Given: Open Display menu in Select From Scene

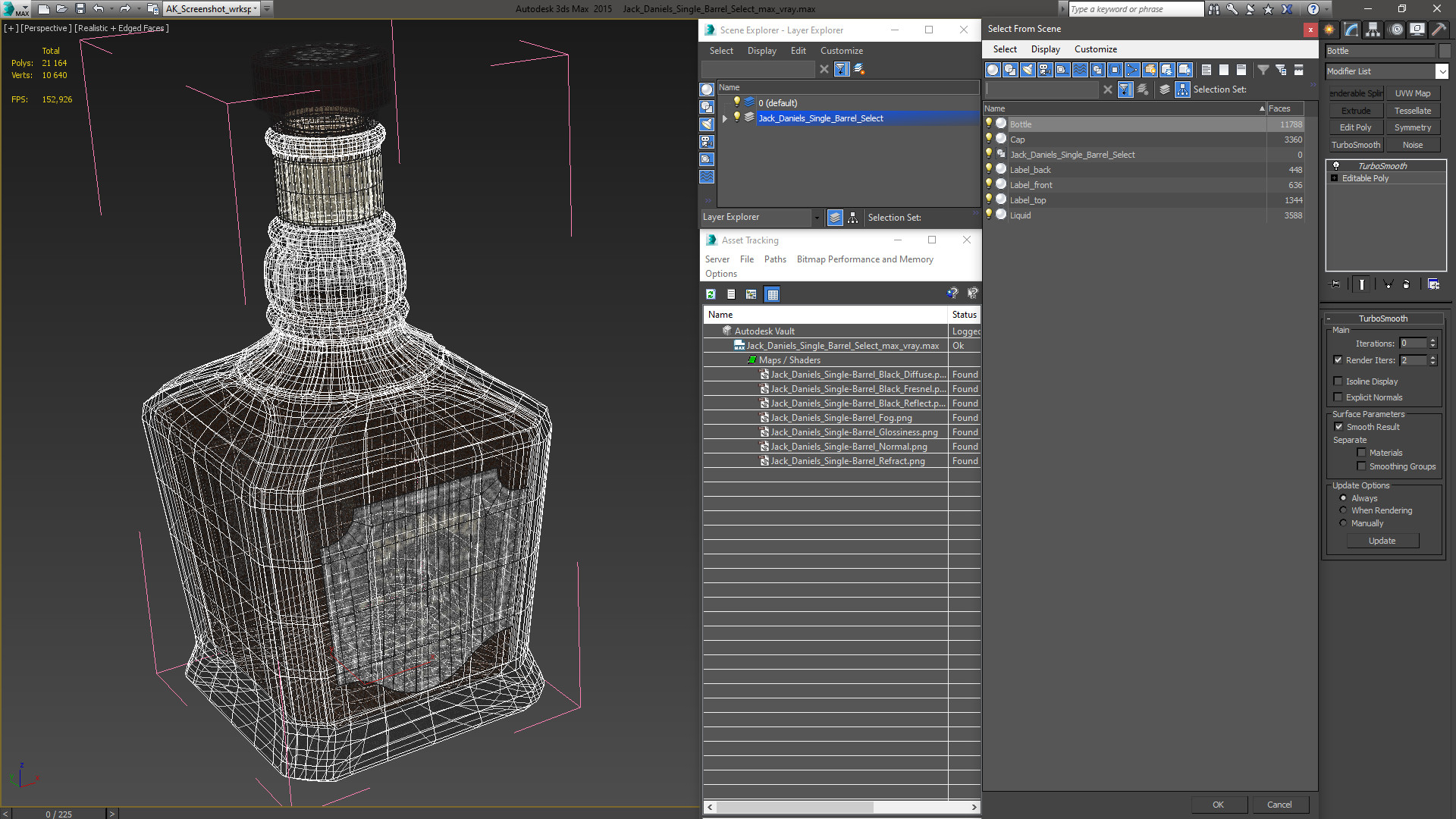Looking at the screenshot, I should pos(1045,49).
